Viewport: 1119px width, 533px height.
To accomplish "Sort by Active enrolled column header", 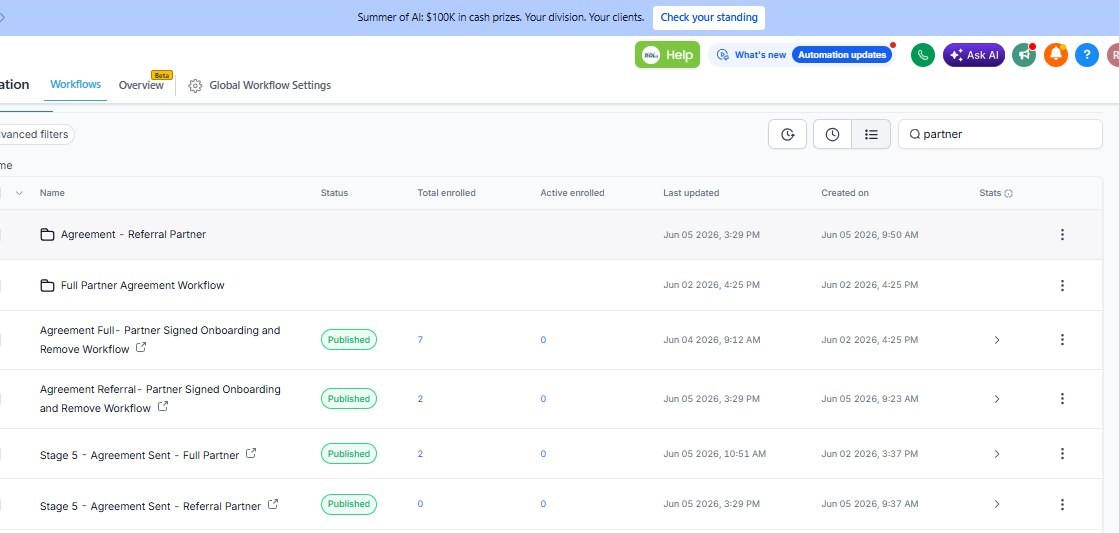I will (x=572, y=193).
